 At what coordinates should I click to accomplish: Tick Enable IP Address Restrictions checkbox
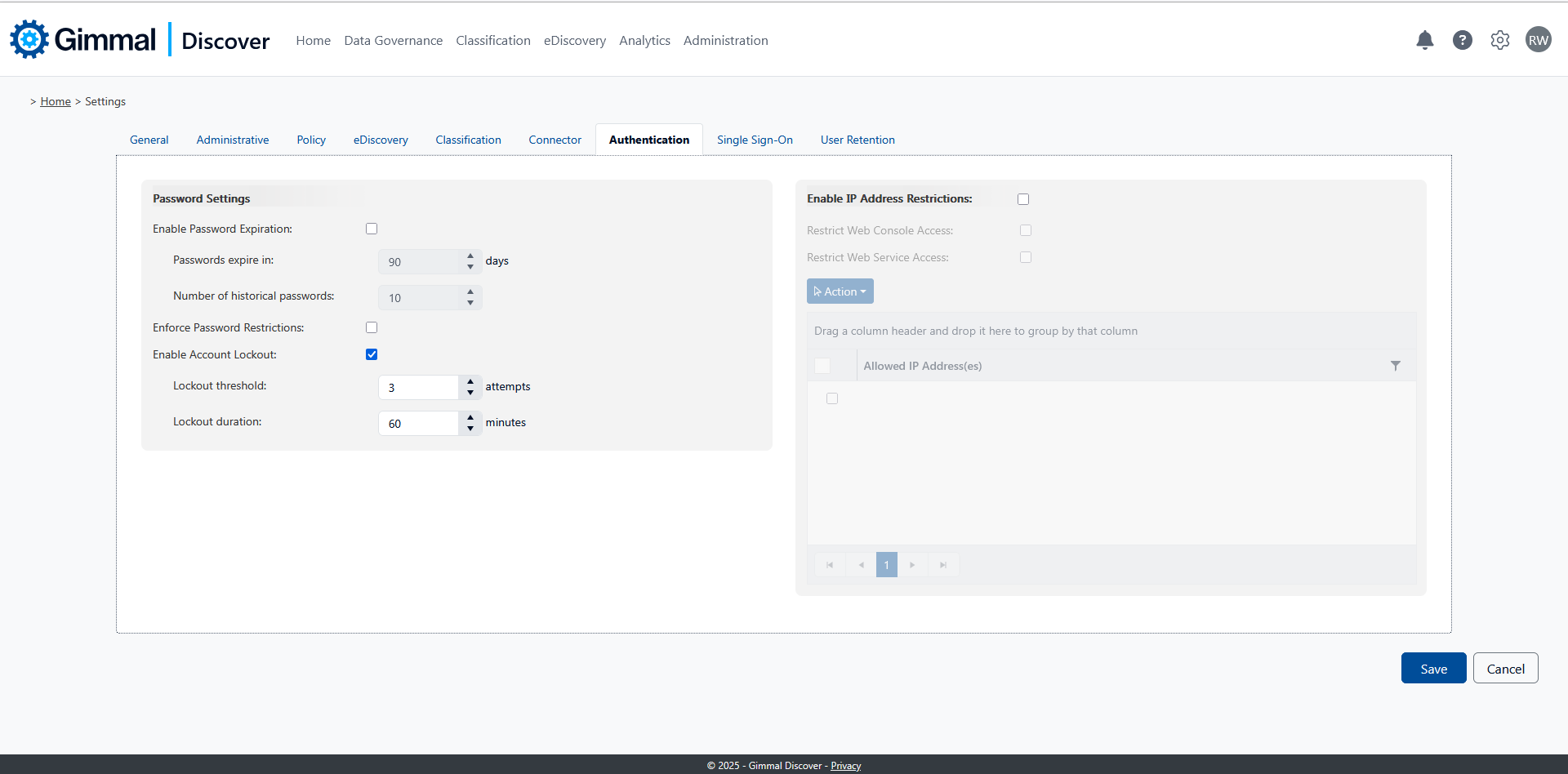(x=1023, y=199)
